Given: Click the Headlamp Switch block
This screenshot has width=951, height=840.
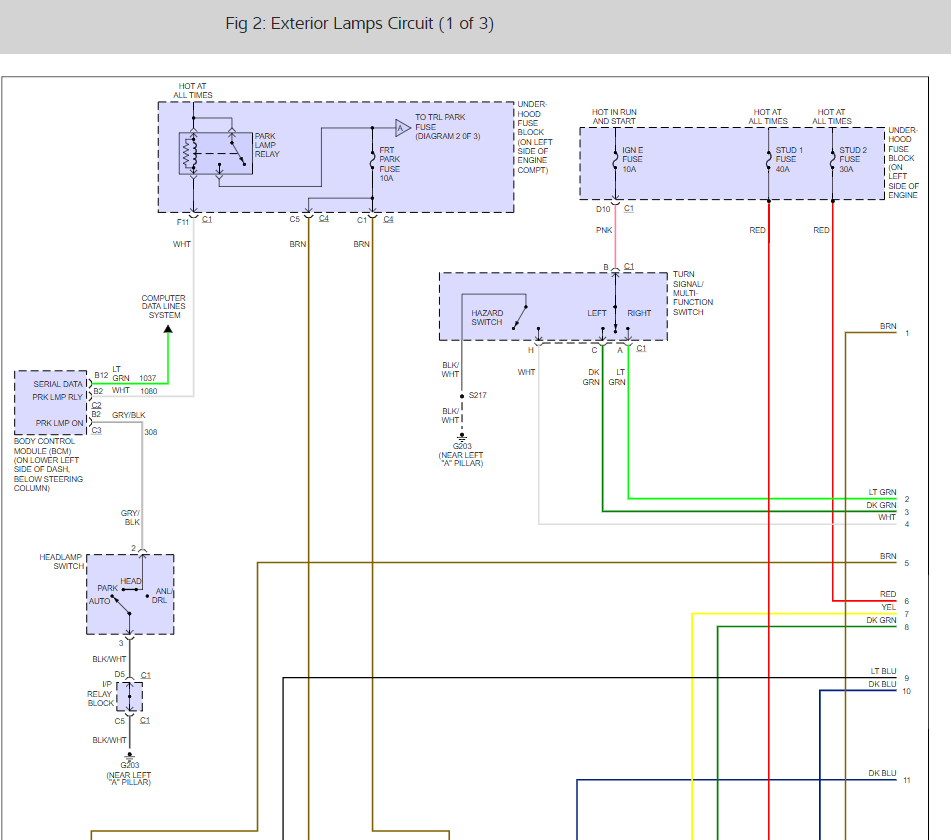Looking at the screenshot, I should point(130,594).
